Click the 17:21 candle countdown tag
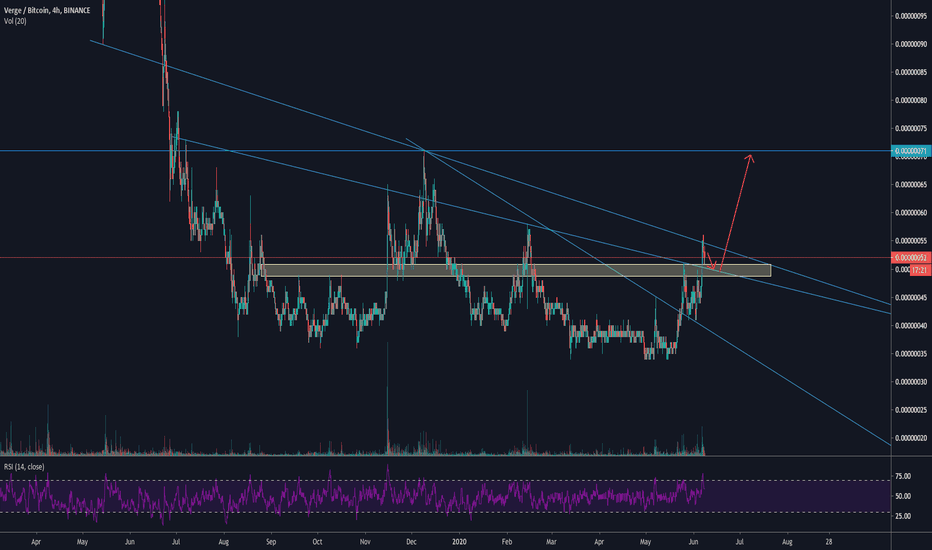This screenshot has width=932, height=550. [919, 270]
